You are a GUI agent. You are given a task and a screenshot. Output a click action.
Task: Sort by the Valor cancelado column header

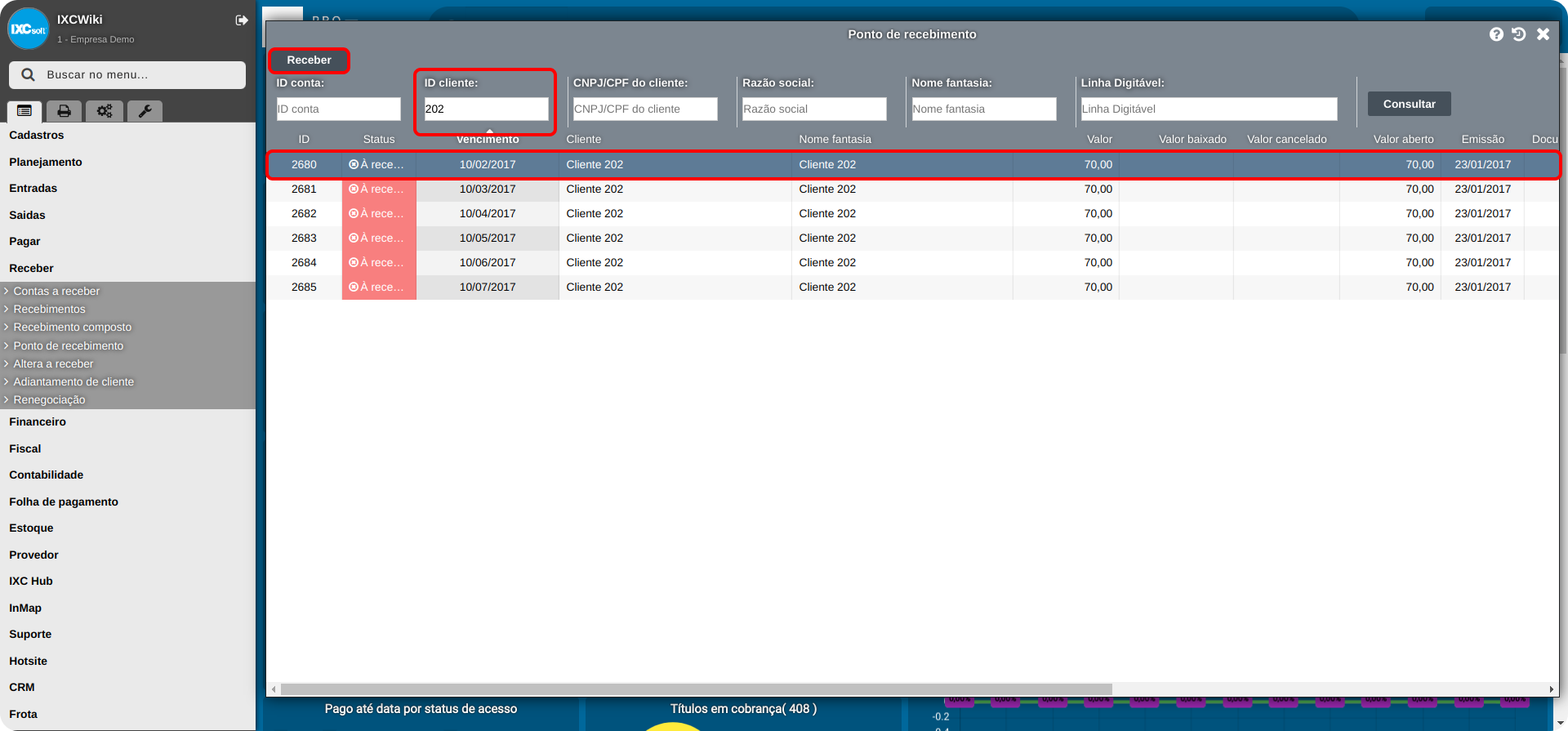[1286, 139]
